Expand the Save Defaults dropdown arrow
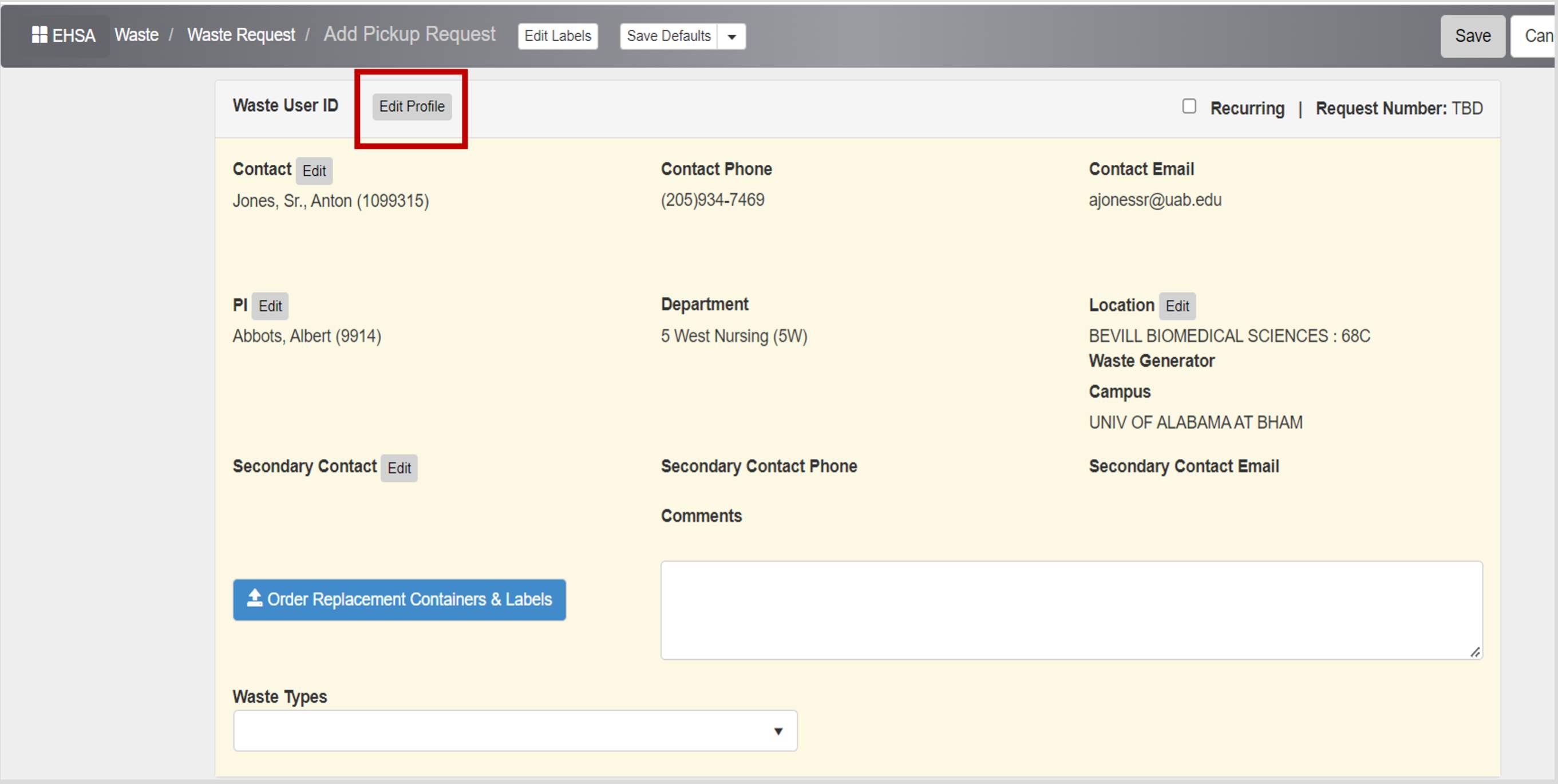Viewport: 1558px width, 784px height. click(x=732, y=36)
